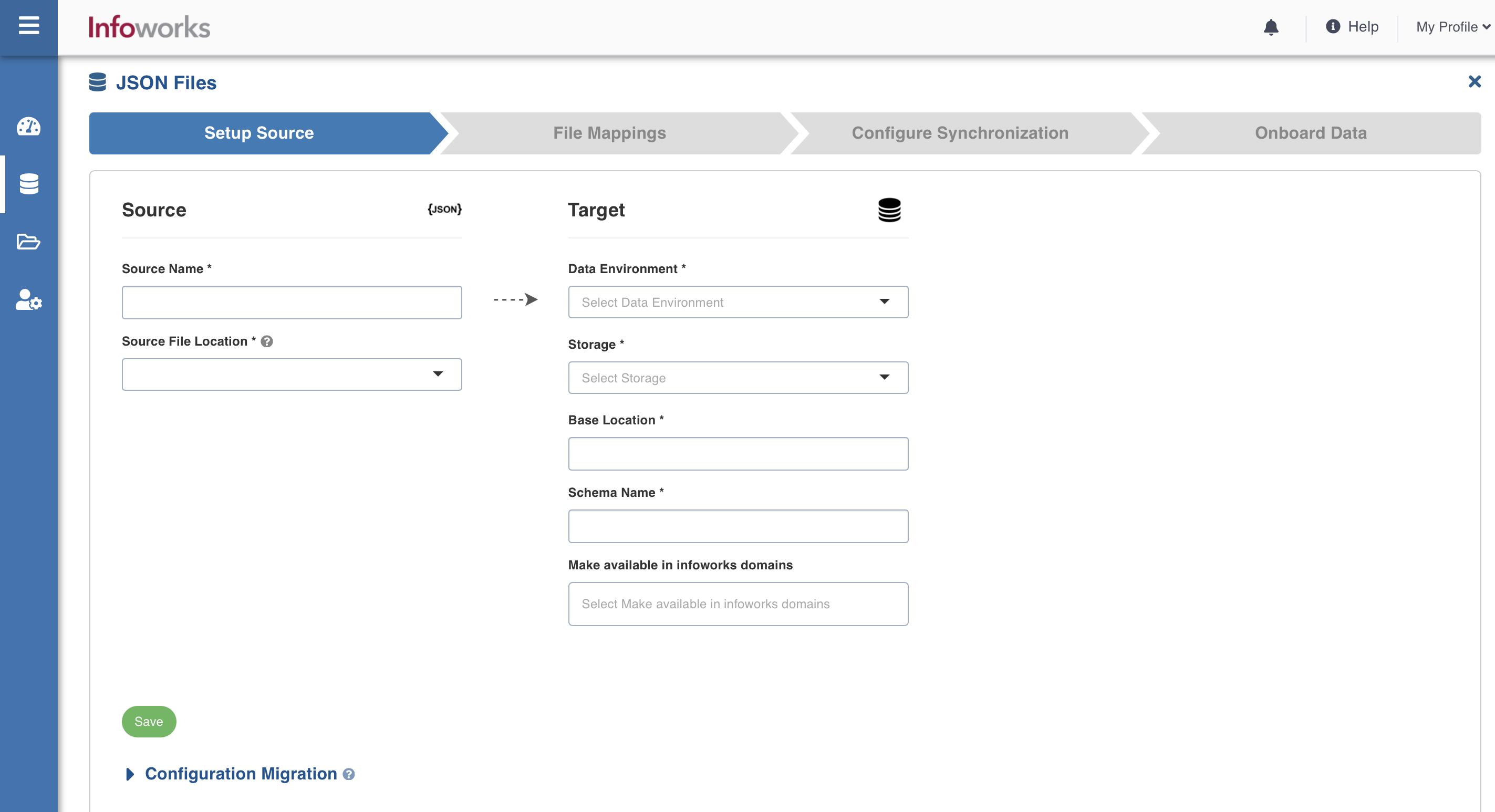Image resolution: width=1495 pixels, height=812 pixels.
Task: Click the Help info icon
Action: tap(1333, 26)
